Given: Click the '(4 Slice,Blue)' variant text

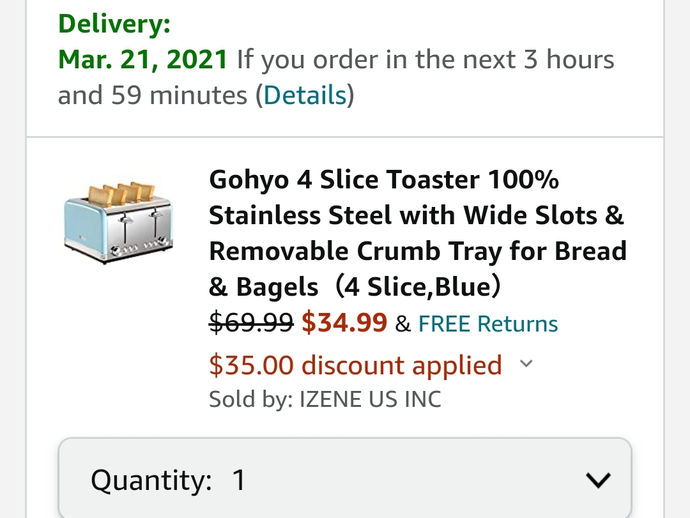Looking at the screenshot, I should pos(418,287).
